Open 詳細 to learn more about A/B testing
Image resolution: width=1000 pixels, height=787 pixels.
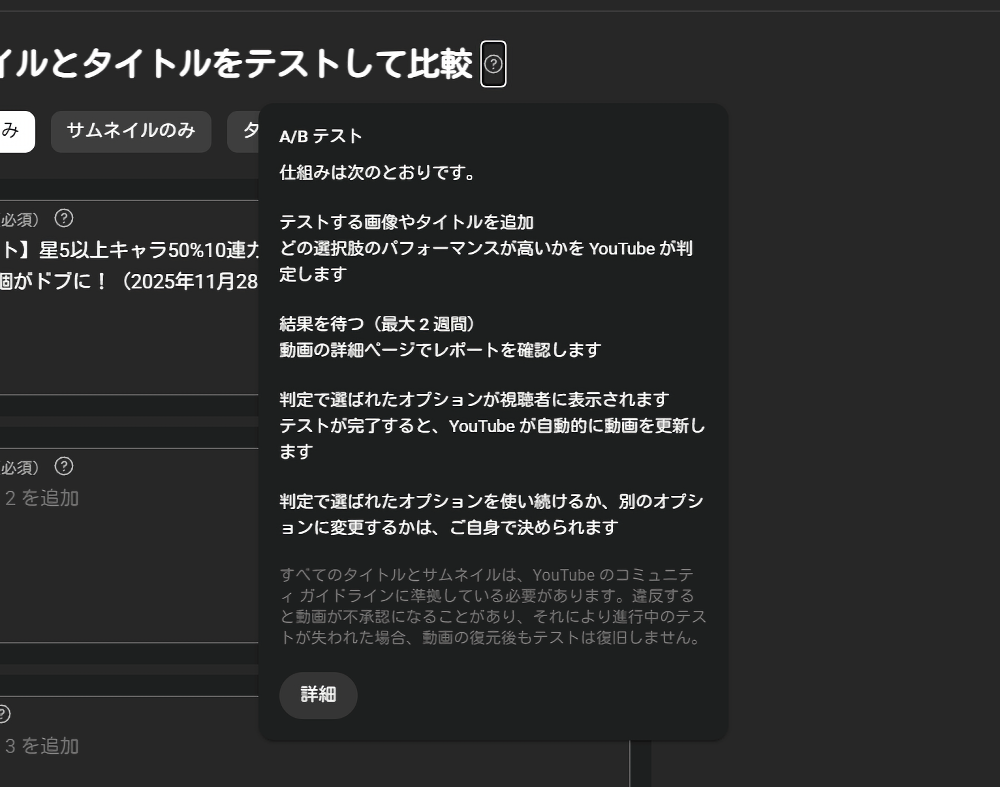318,696
